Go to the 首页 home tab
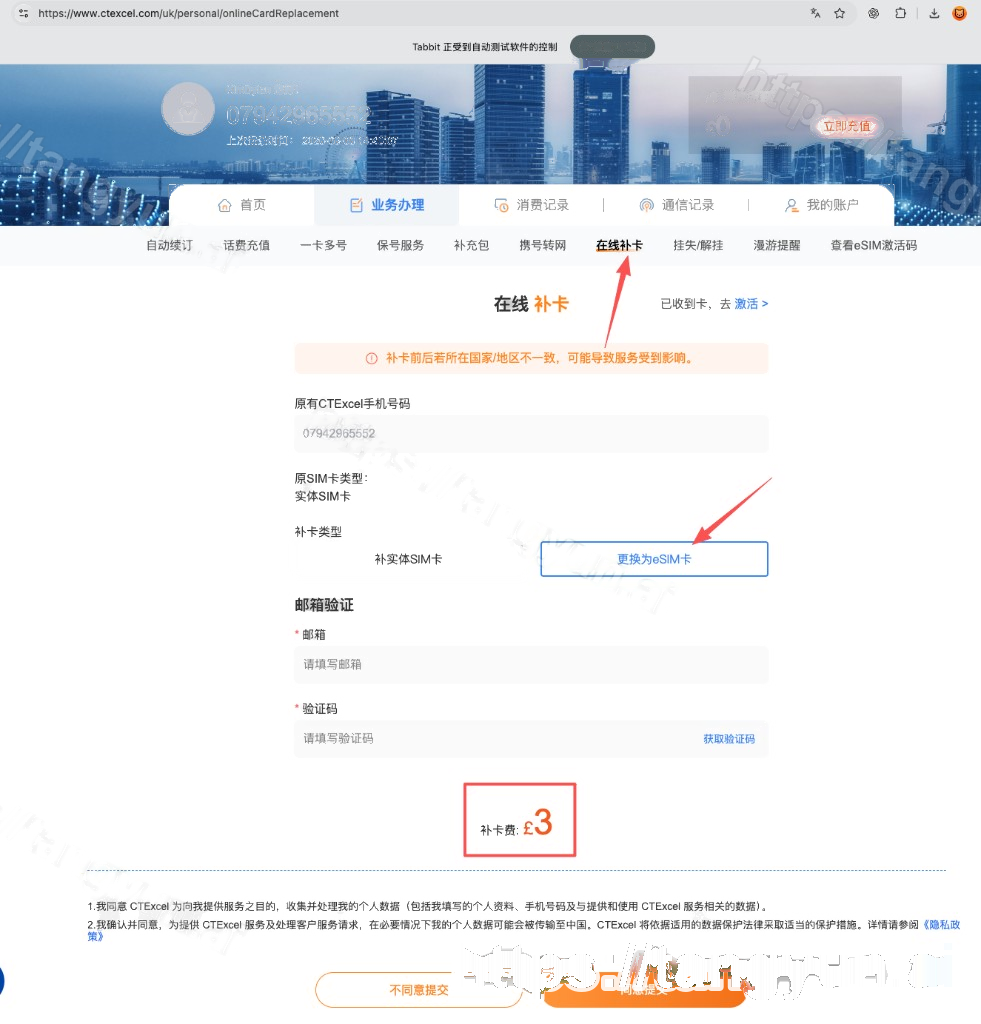Image resolution: width=981 pixels, height=1024 pixels. click(x=242, y=205)
